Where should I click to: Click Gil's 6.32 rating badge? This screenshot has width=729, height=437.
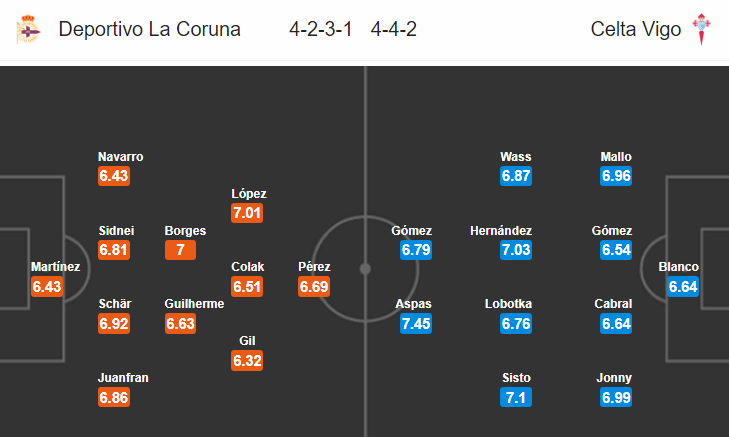[x=247, y=361]
